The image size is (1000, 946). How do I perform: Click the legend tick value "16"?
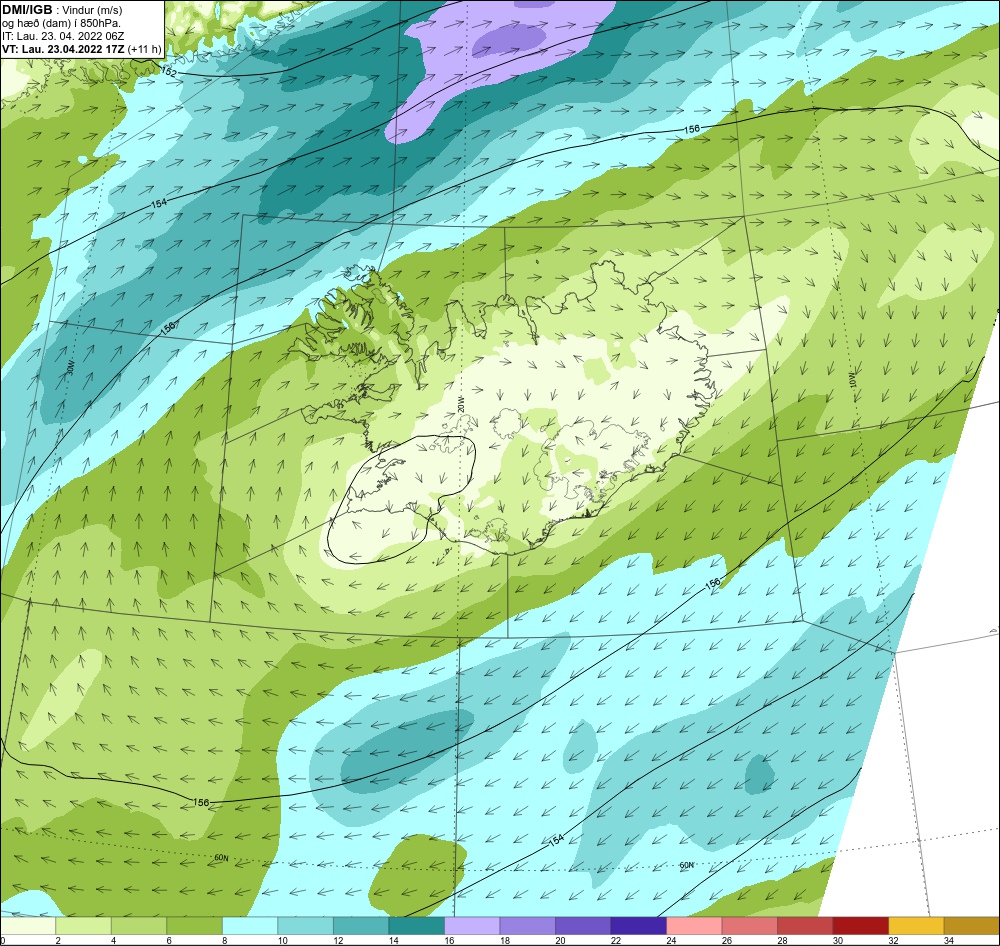click(449, 940)
